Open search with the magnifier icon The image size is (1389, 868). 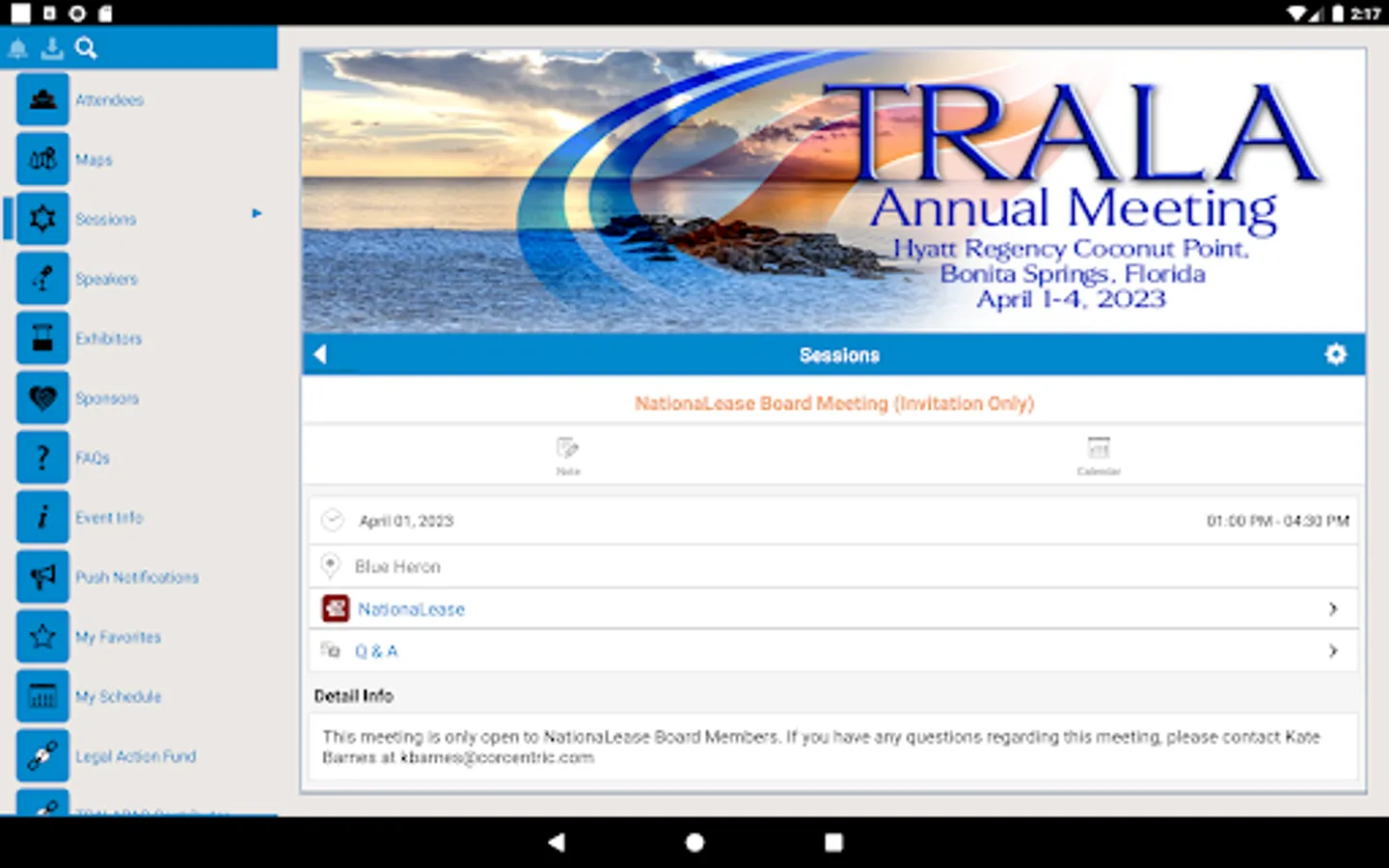coord(86,48)
